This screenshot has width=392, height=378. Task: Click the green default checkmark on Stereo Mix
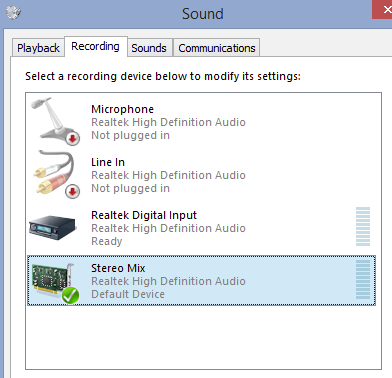pyautogui.click(x=70, y=296)
